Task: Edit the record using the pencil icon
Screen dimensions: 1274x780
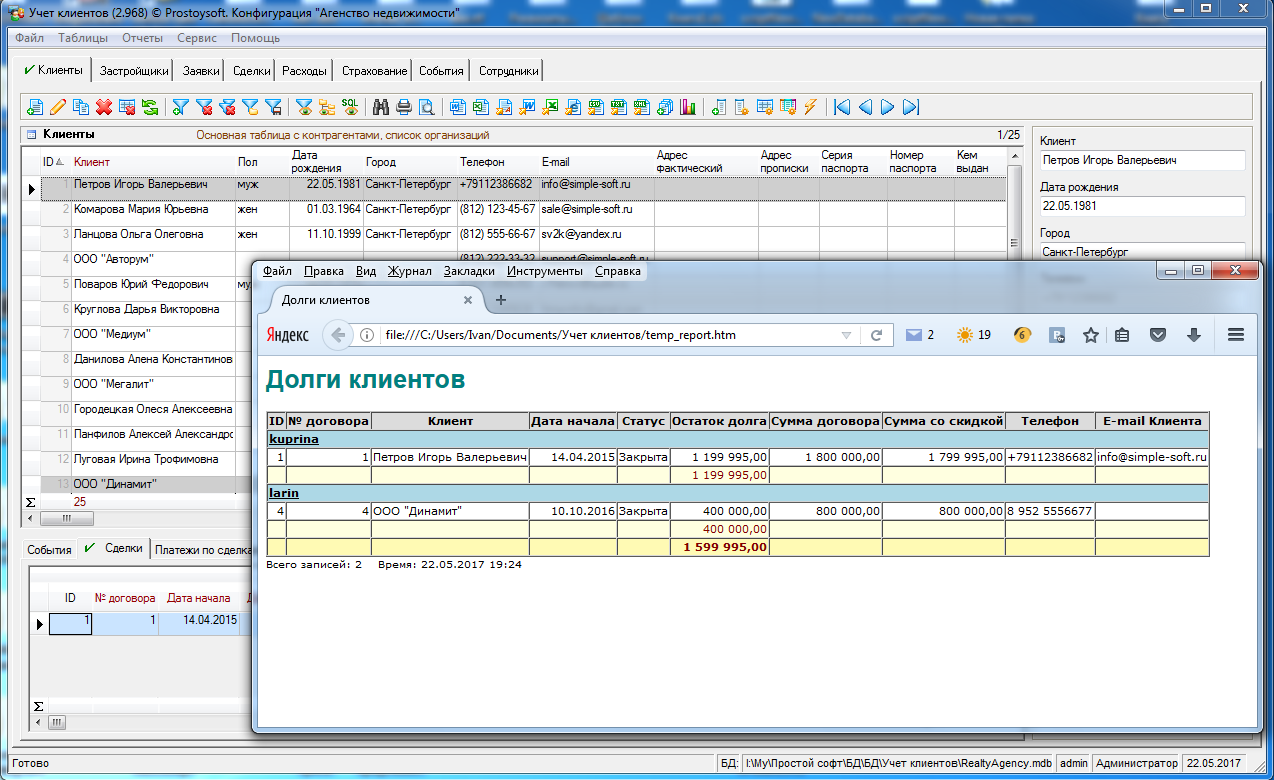Action: coord(58,107)
